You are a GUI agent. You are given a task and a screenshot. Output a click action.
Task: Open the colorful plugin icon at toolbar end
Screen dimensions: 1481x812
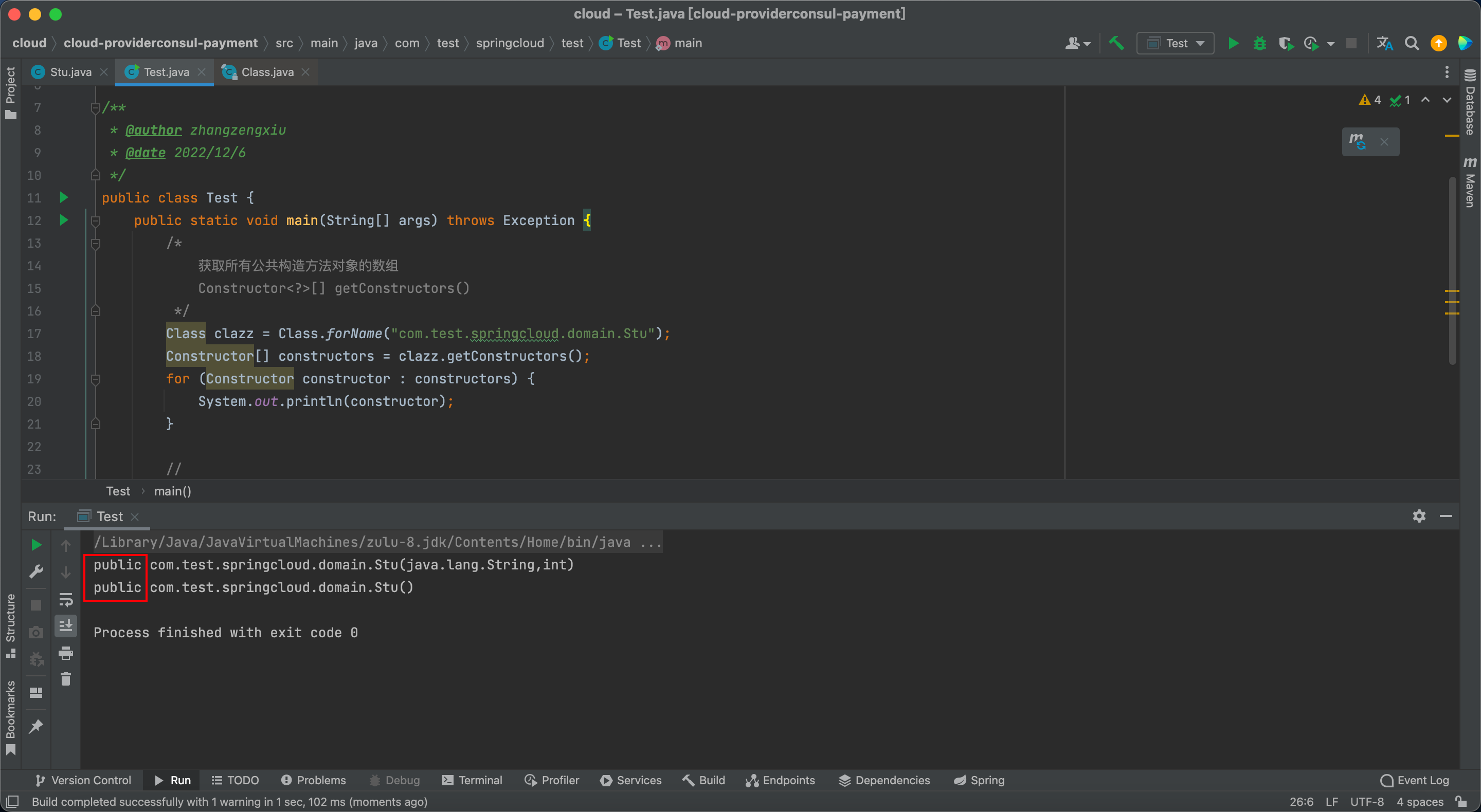point(1465,43)
